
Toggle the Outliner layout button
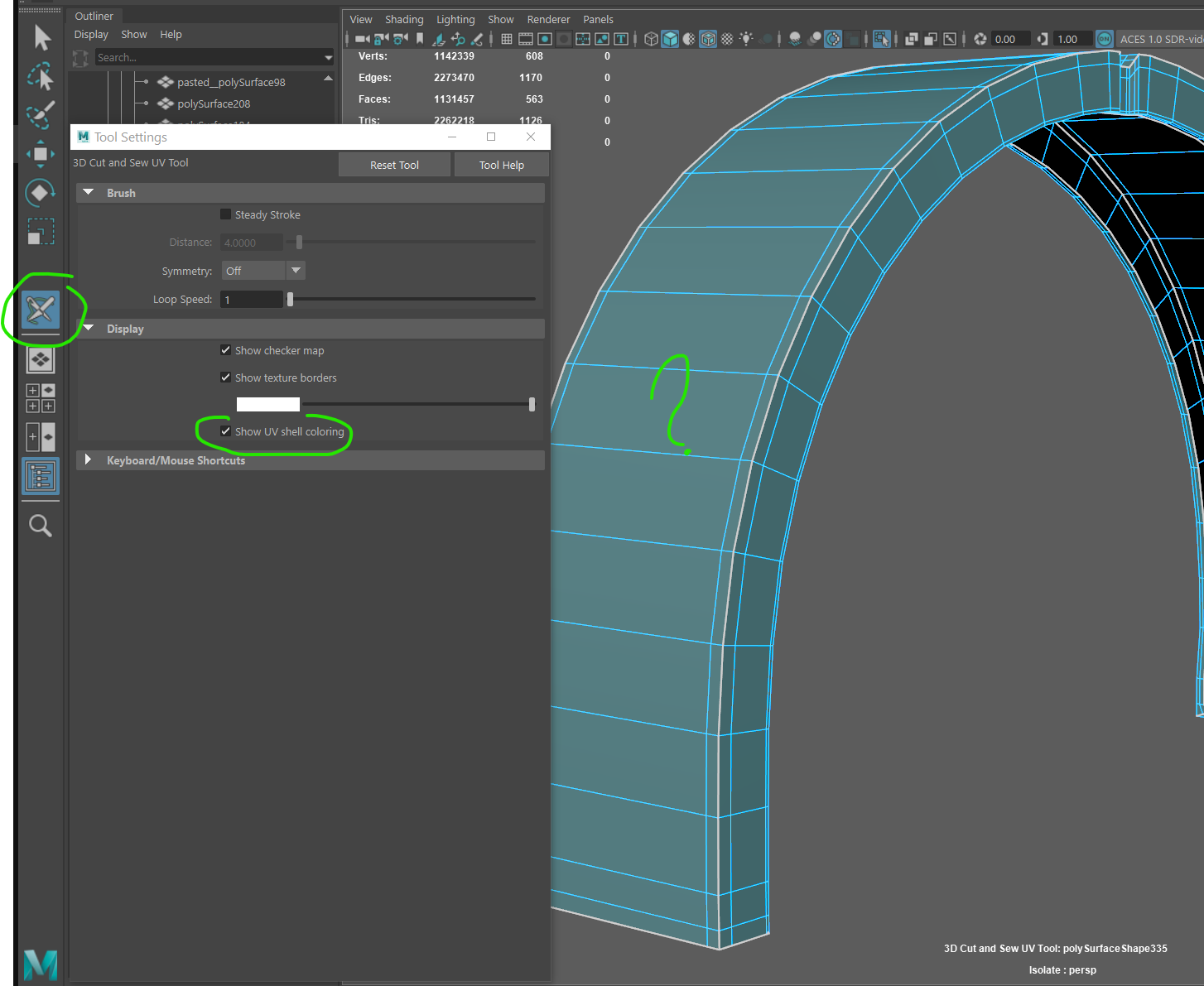coord(41,476)
